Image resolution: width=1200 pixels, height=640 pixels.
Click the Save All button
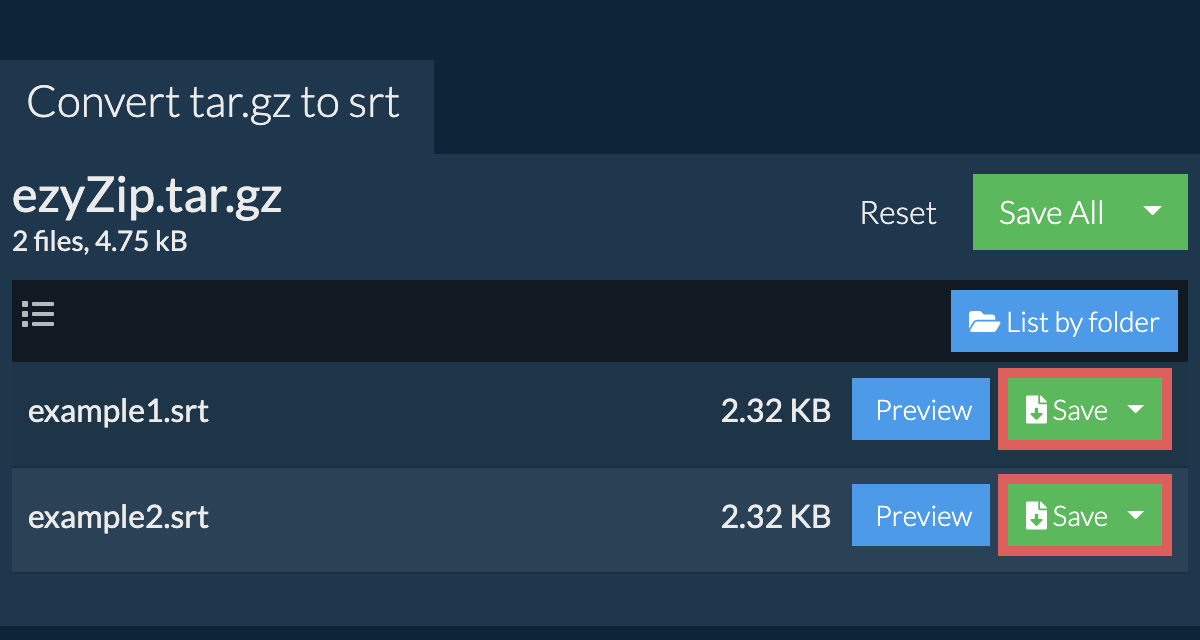click(x=1051, y=212)
